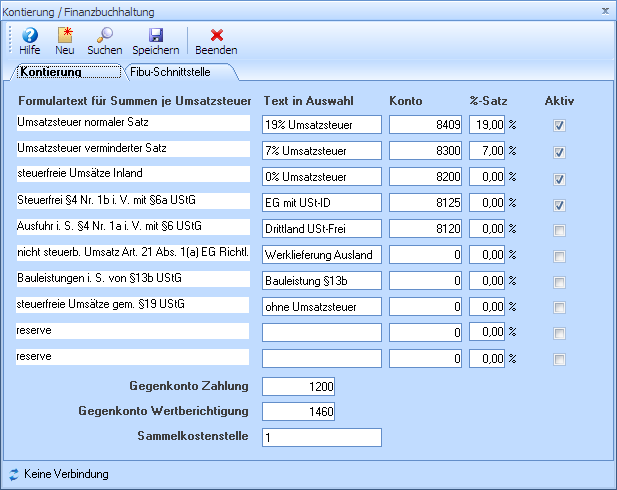The width and height of the screenshot is (617, 490).
Task: Toggle Aktiv checkbox for Bauleistung §13b
Action: 560,281
